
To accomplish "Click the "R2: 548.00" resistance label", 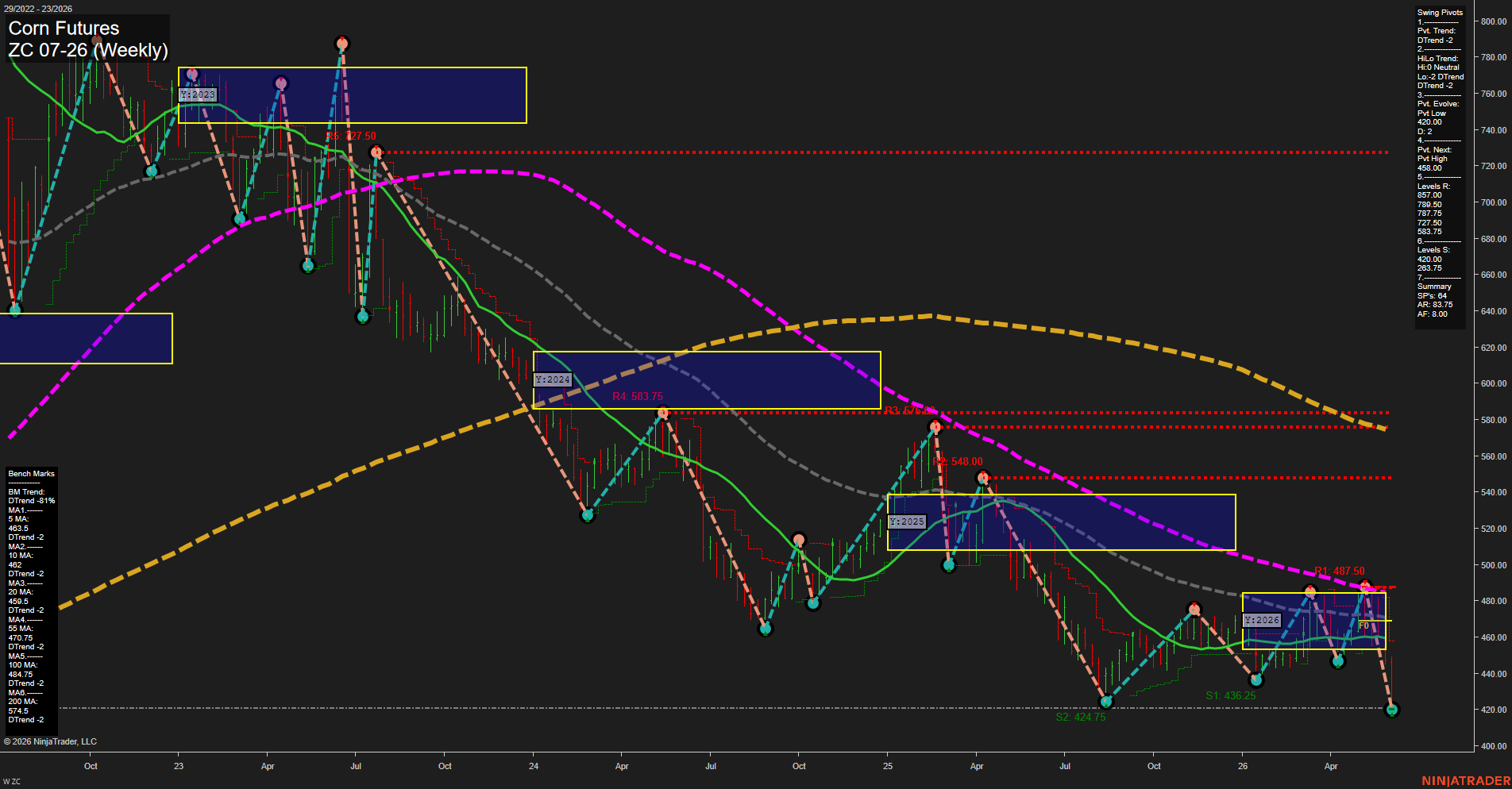I will coord(958,461).
